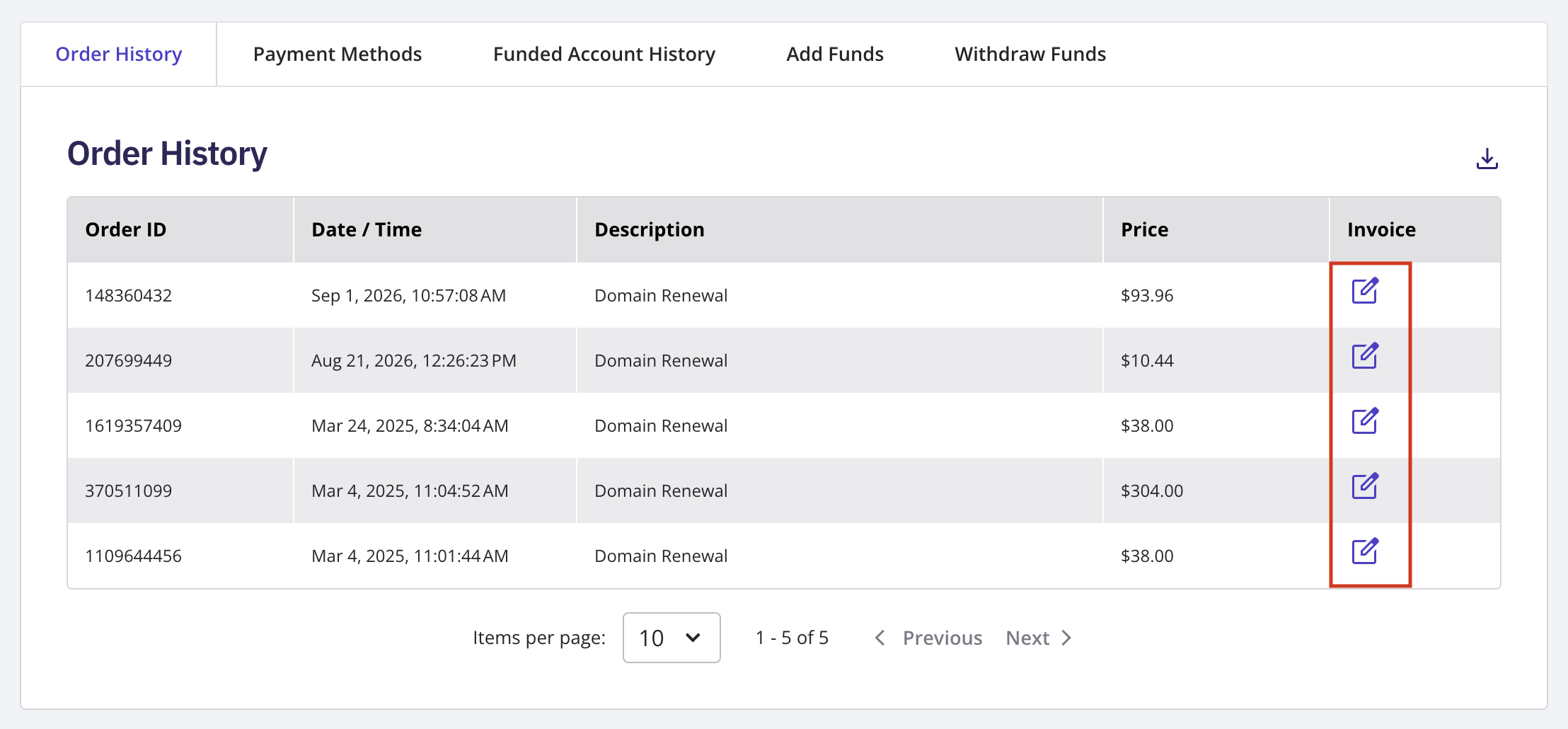Open Funded Account History tab

604,54
